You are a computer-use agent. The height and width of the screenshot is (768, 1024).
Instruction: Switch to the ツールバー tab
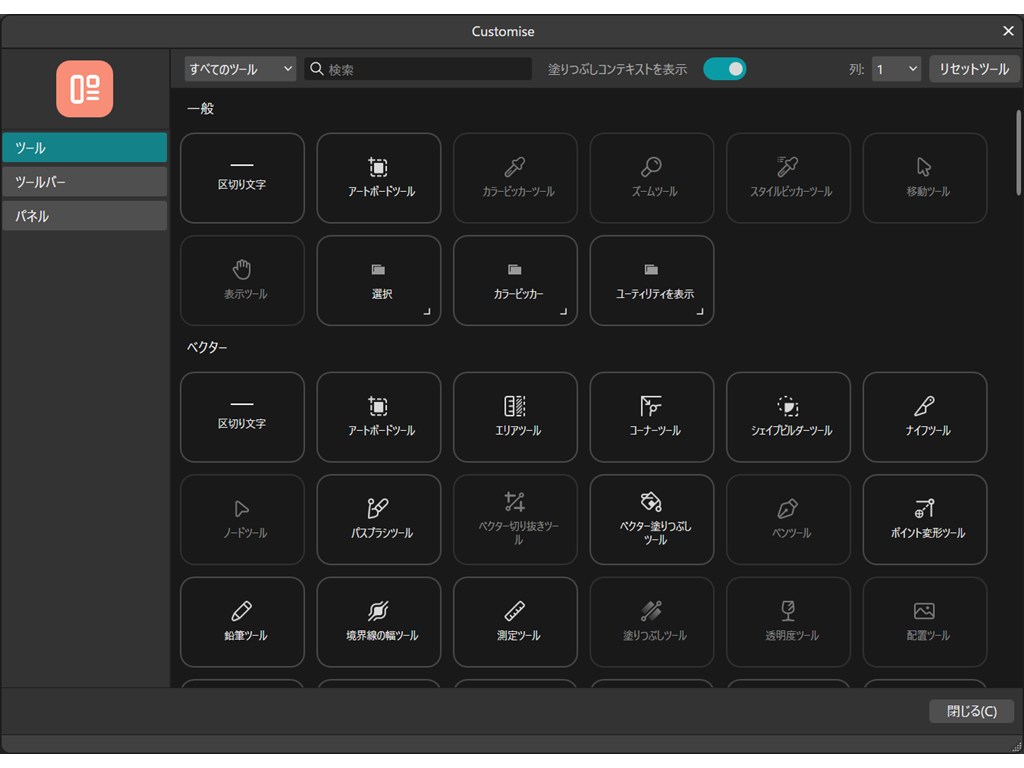(x=84, y=182)
